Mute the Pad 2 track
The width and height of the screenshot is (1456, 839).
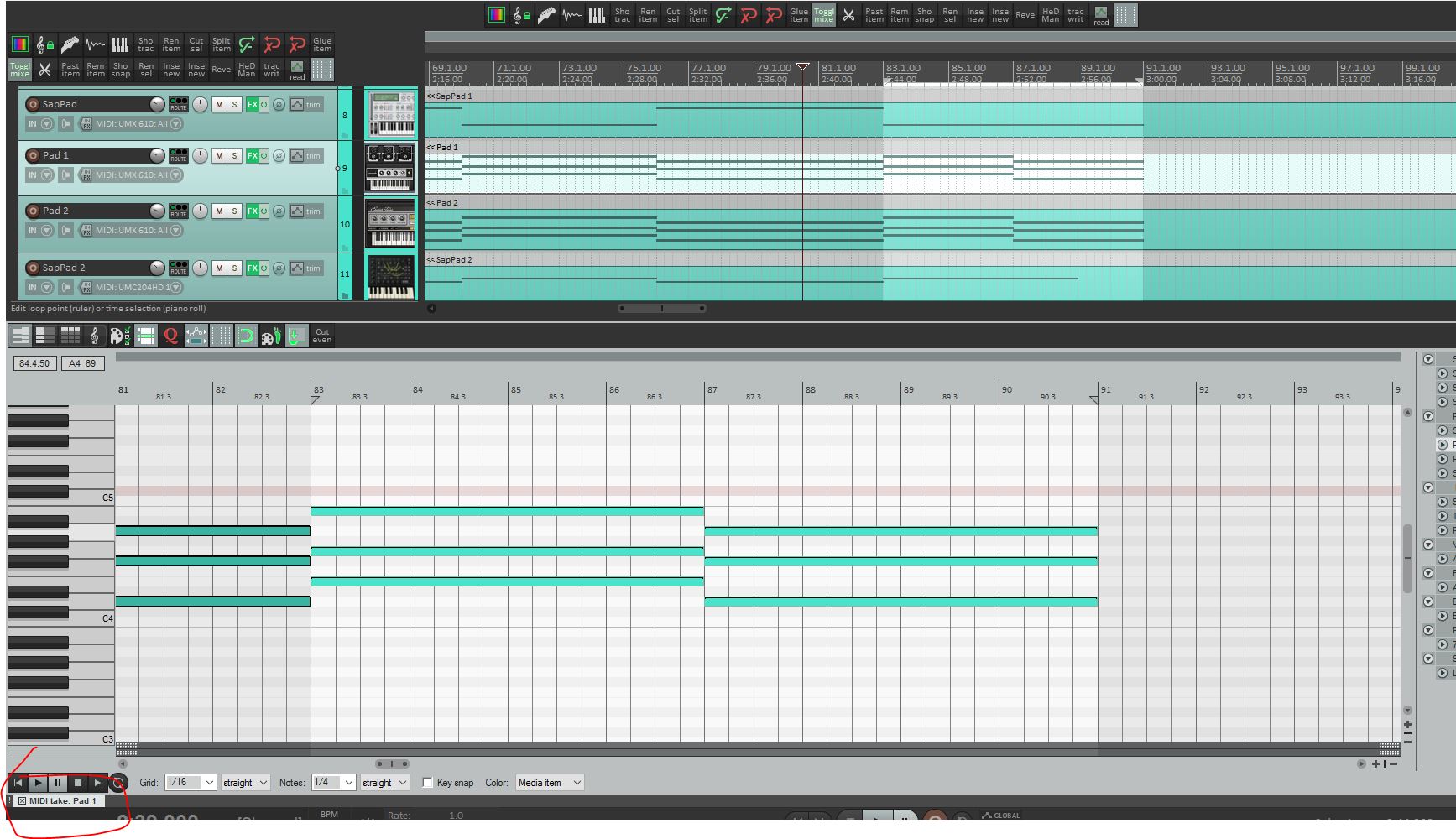(219, 211)
